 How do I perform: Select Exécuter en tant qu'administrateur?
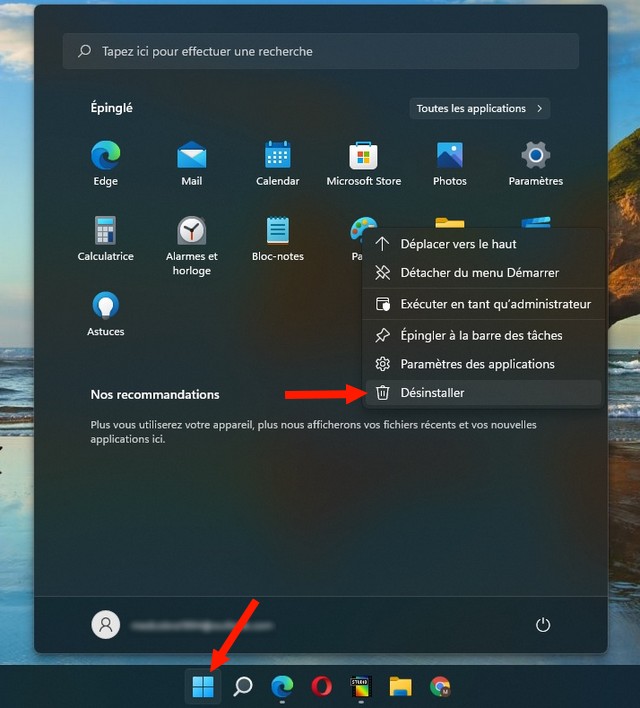click(x=482, y=304)
